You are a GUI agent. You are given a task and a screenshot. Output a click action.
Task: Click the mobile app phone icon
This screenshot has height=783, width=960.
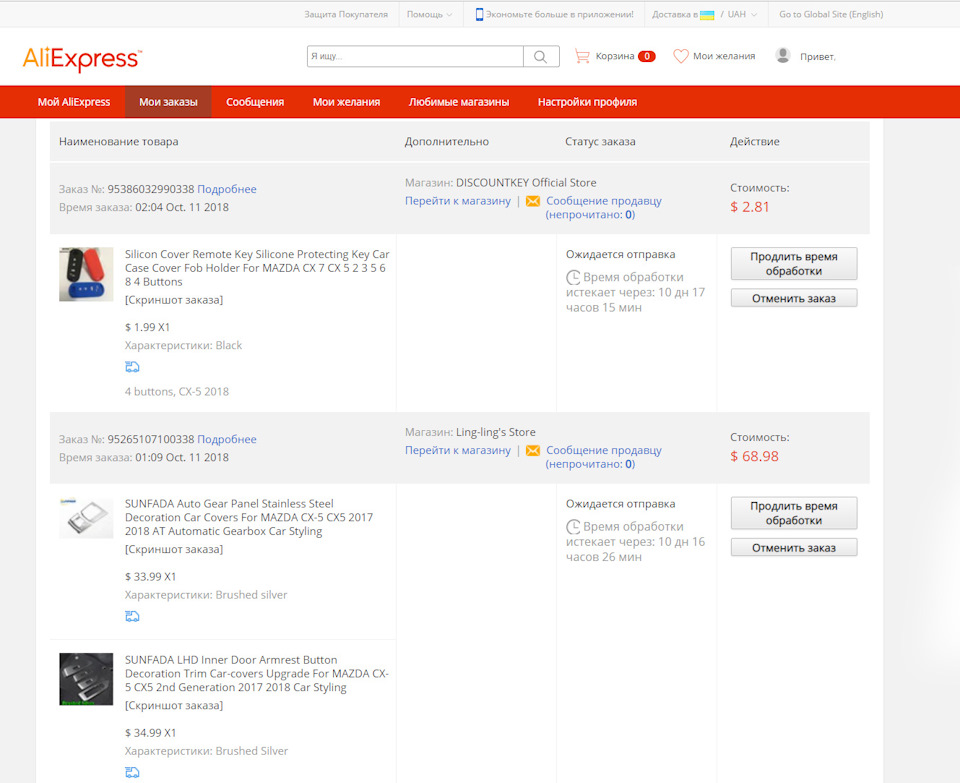pos(479,14)
